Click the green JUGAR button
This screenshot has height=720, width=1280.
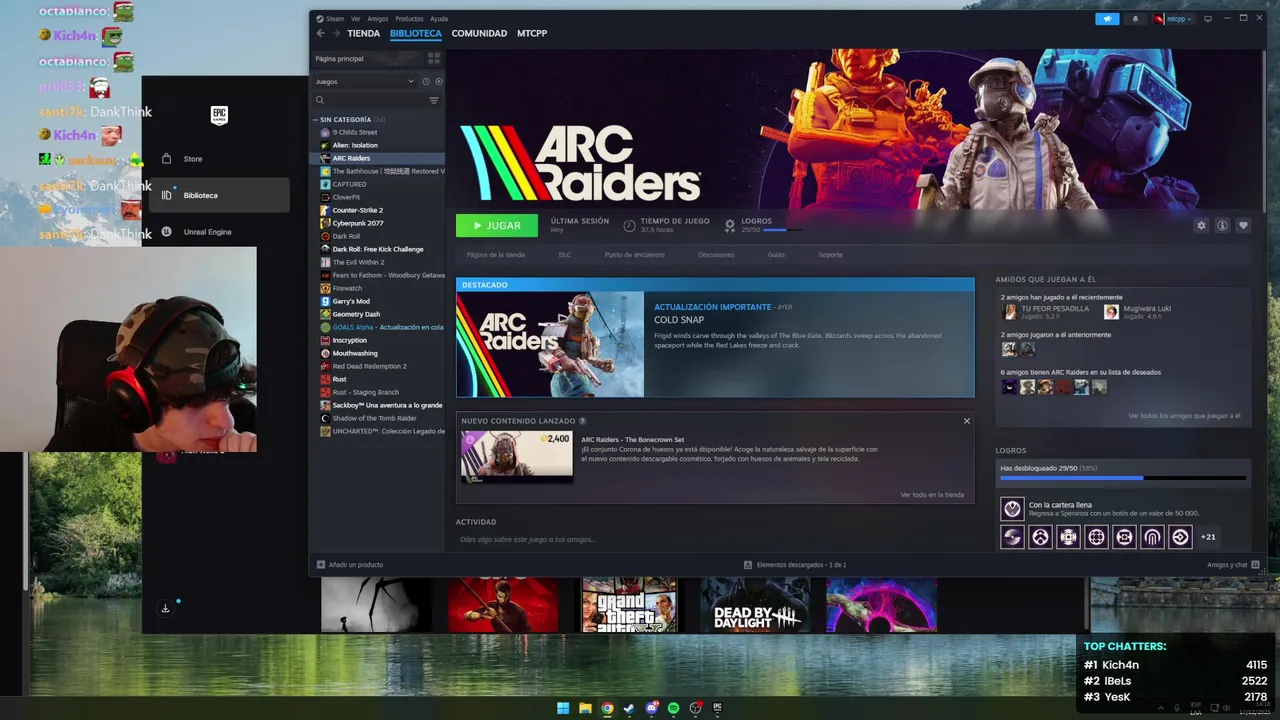tap(497, 226)
